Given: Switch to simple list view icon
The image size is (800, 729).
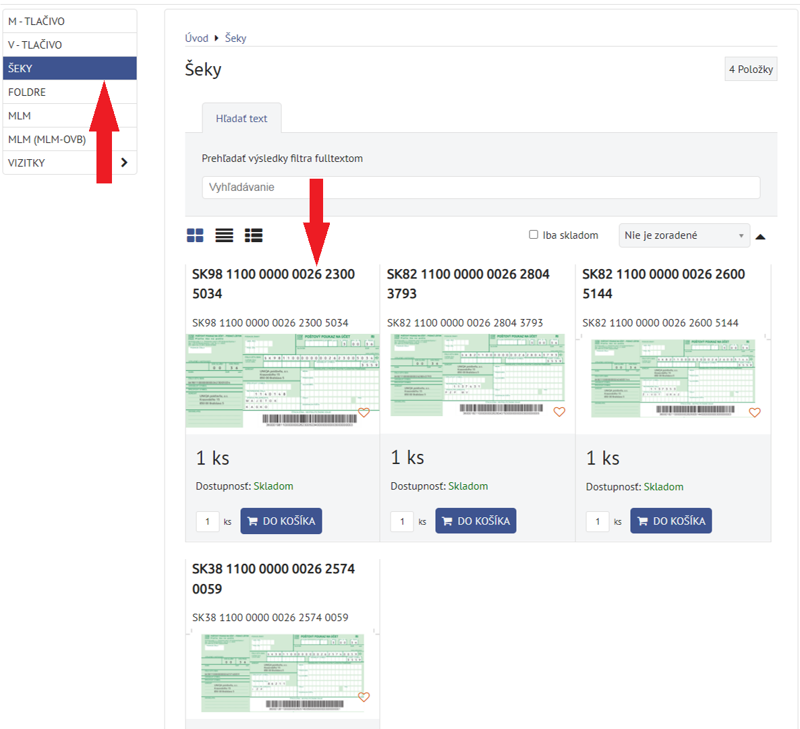Looking at the screenshot, I should [224, 235].
